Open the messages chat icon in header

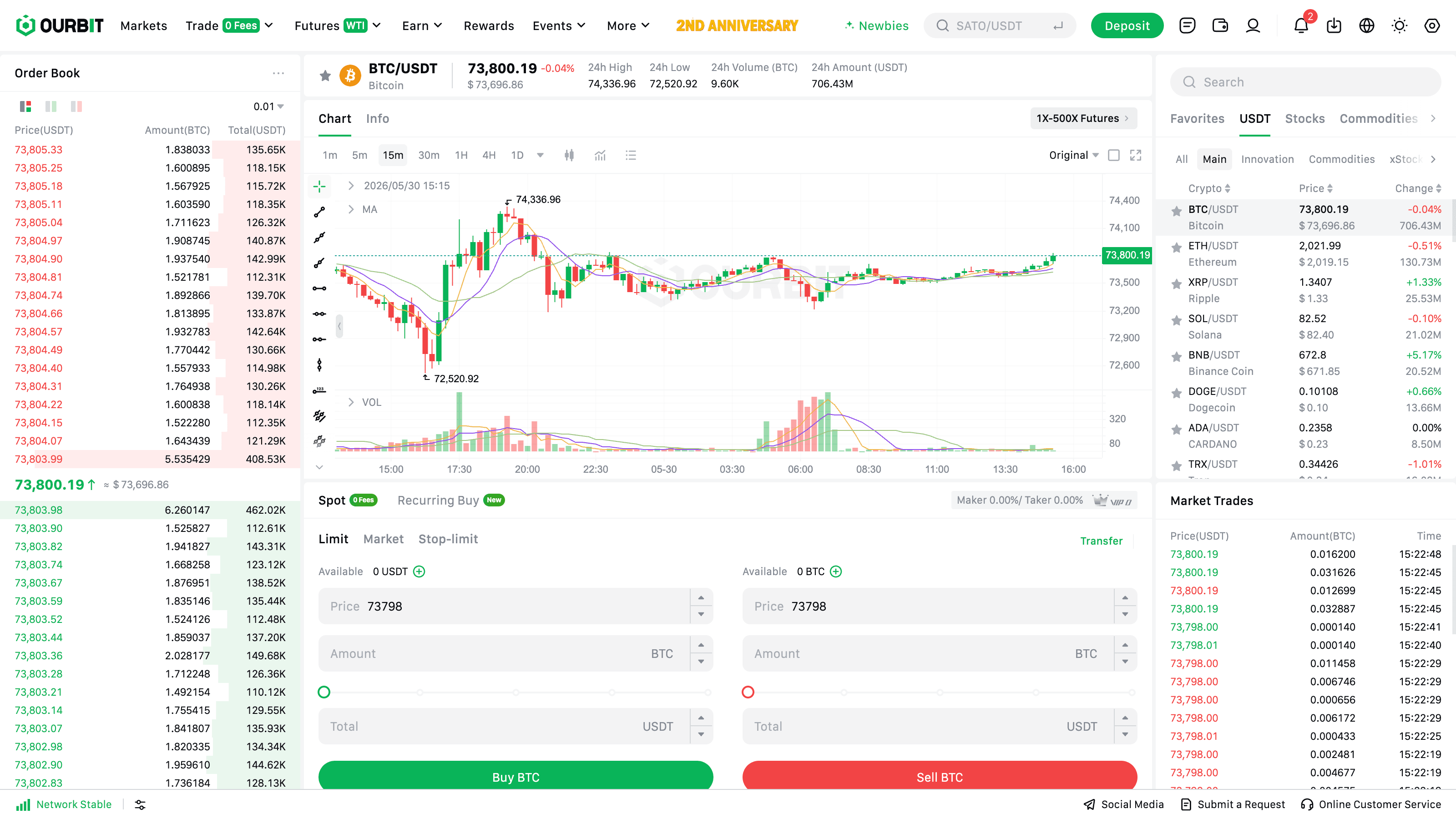tap(1187, 25)
